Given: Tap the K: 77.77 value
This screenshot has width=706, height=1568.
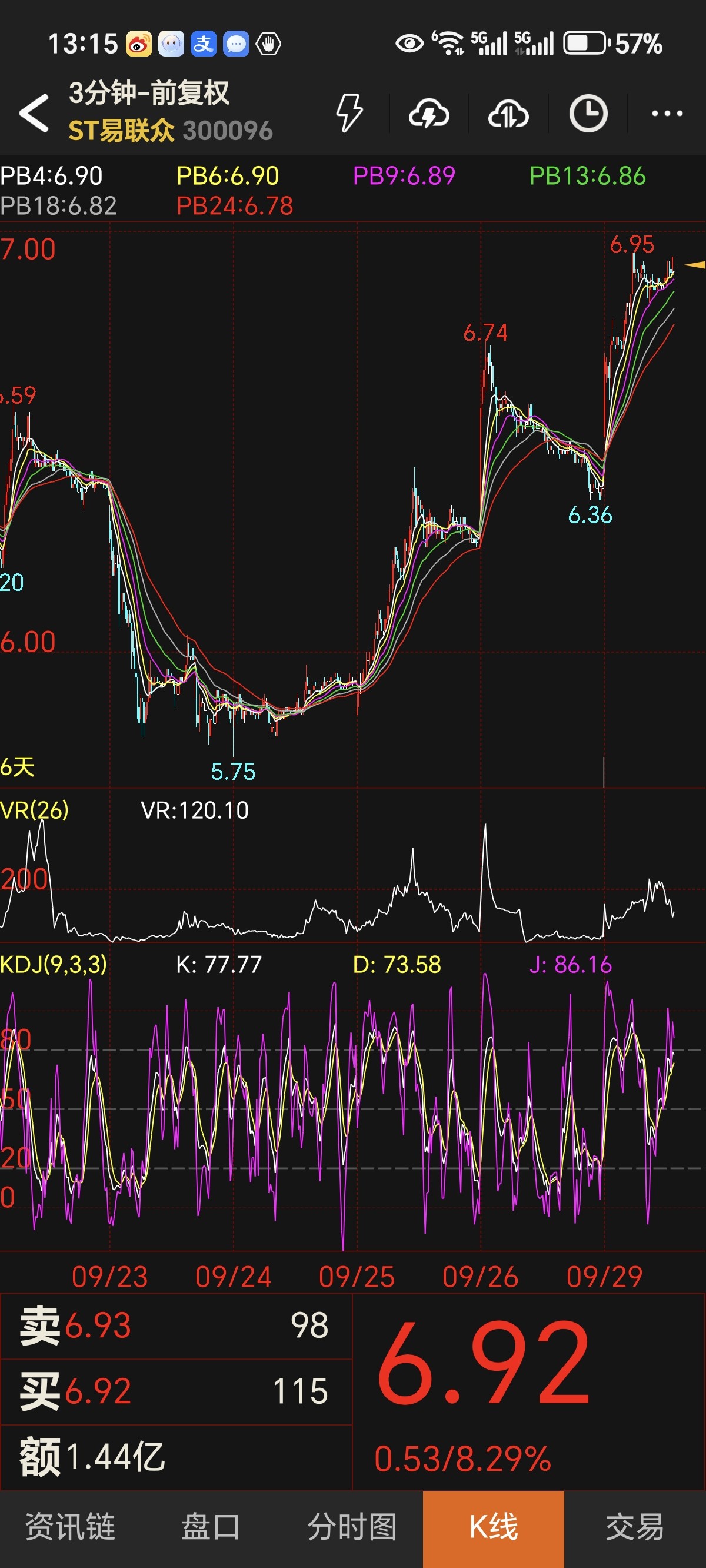Looking at the screenshot, I should click(x=219, y=964).
